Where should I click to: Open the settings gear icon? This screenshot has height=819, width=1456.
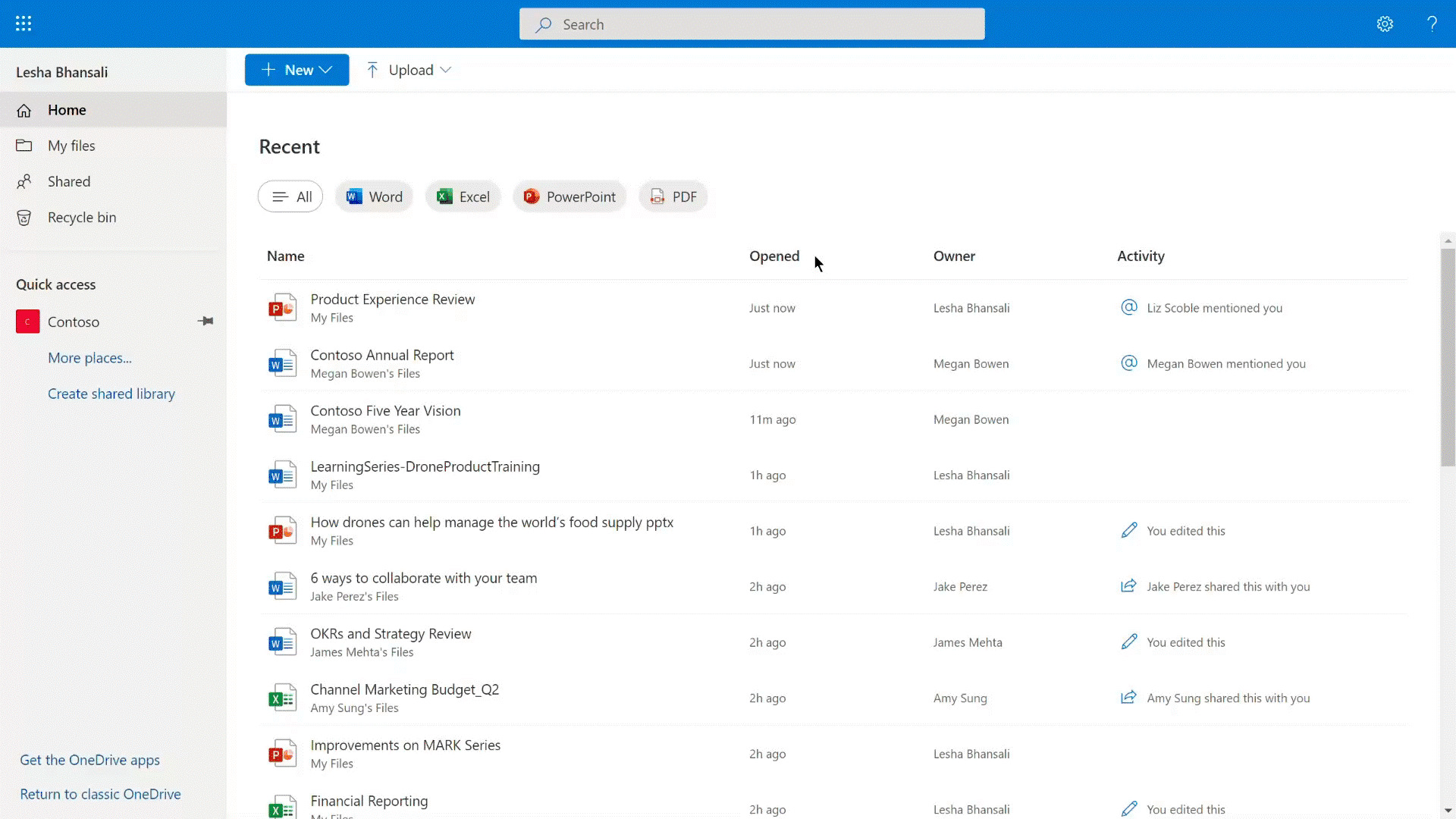(1385, 24)
